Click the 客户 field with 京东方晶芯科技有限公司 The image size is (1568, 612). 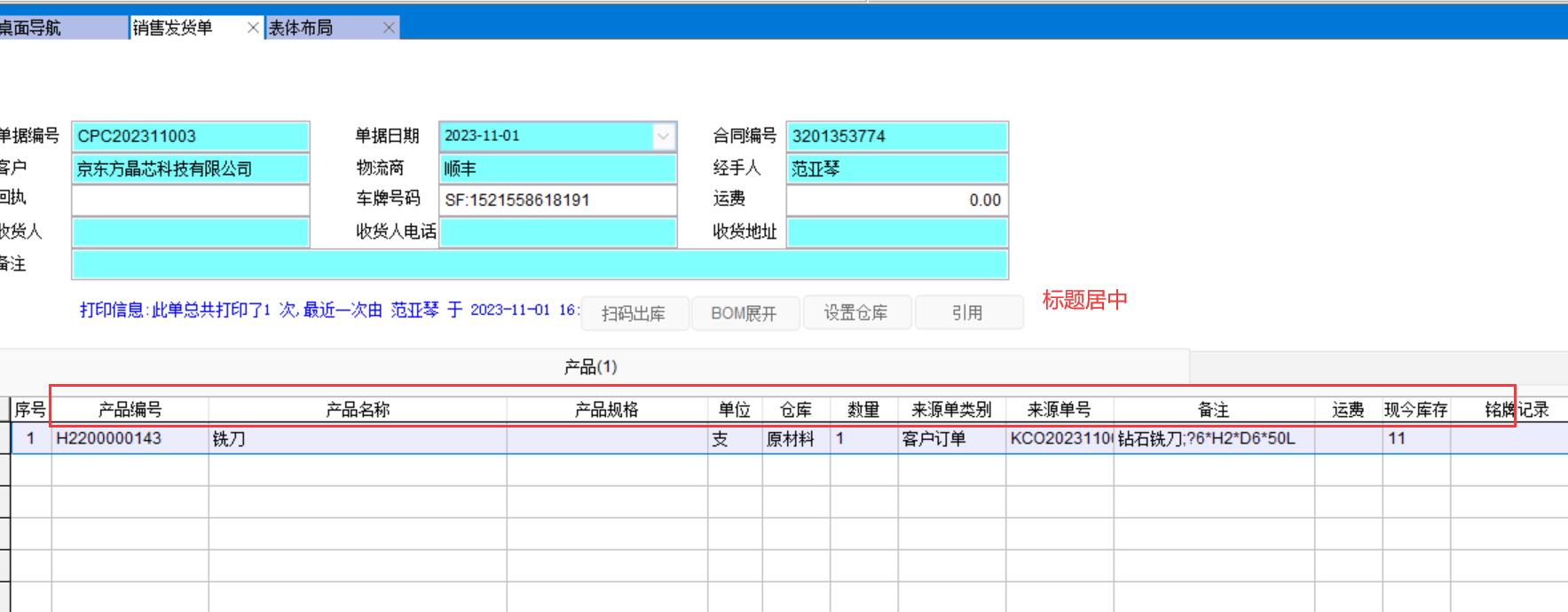pyautogui.click(x=190, y=169)
